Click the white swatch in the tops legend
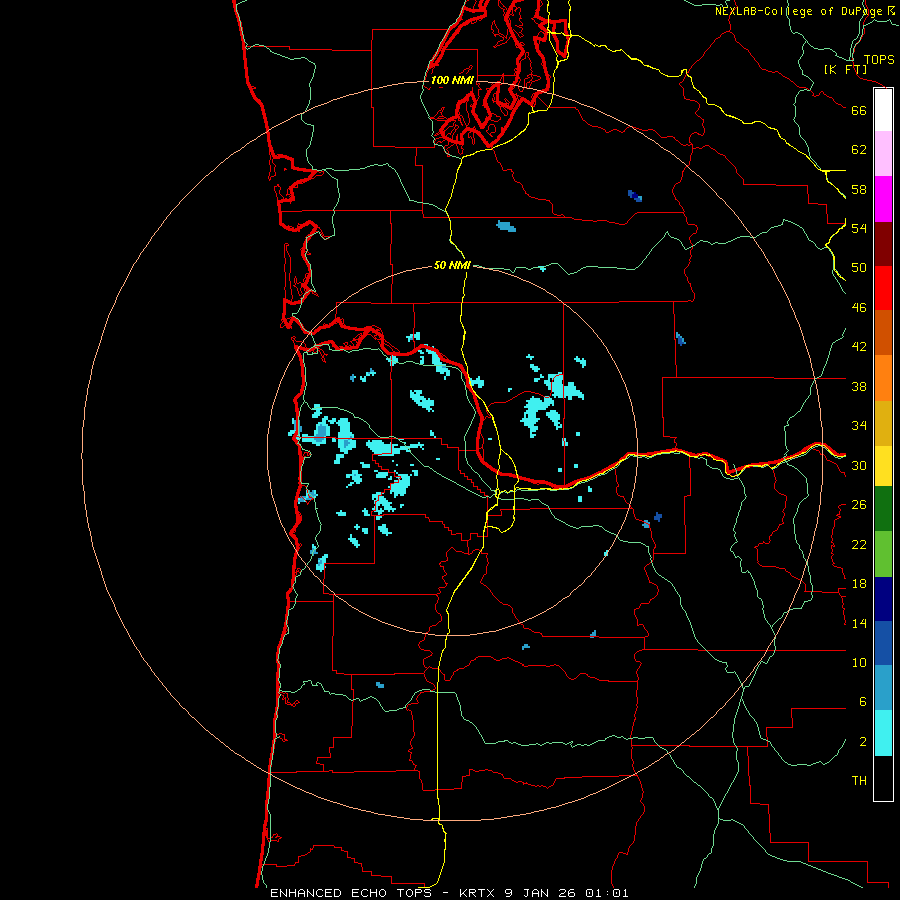900x900 pixels. [x=883, y=110]
